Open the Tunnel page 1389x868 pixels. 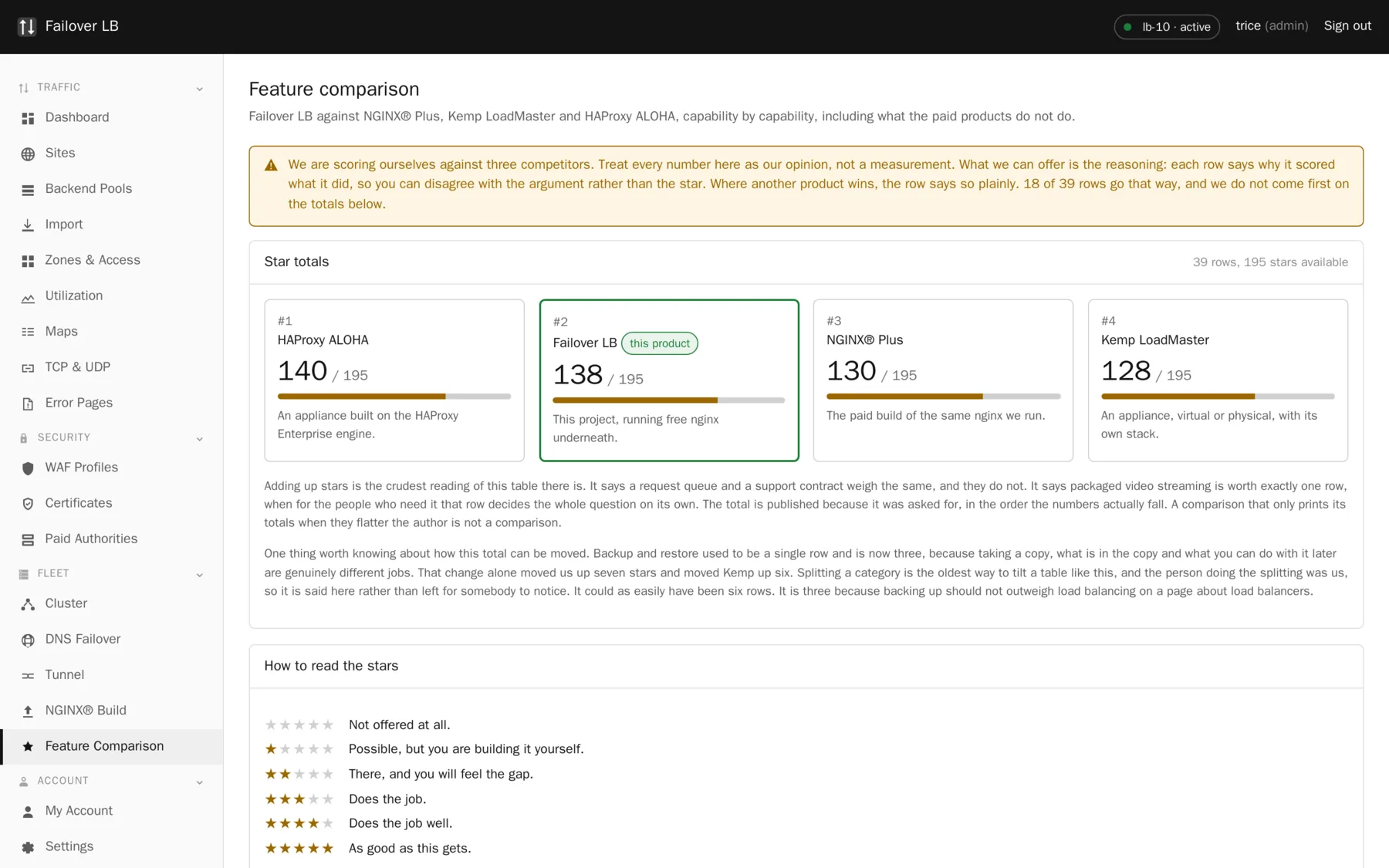tap(112, 674)
